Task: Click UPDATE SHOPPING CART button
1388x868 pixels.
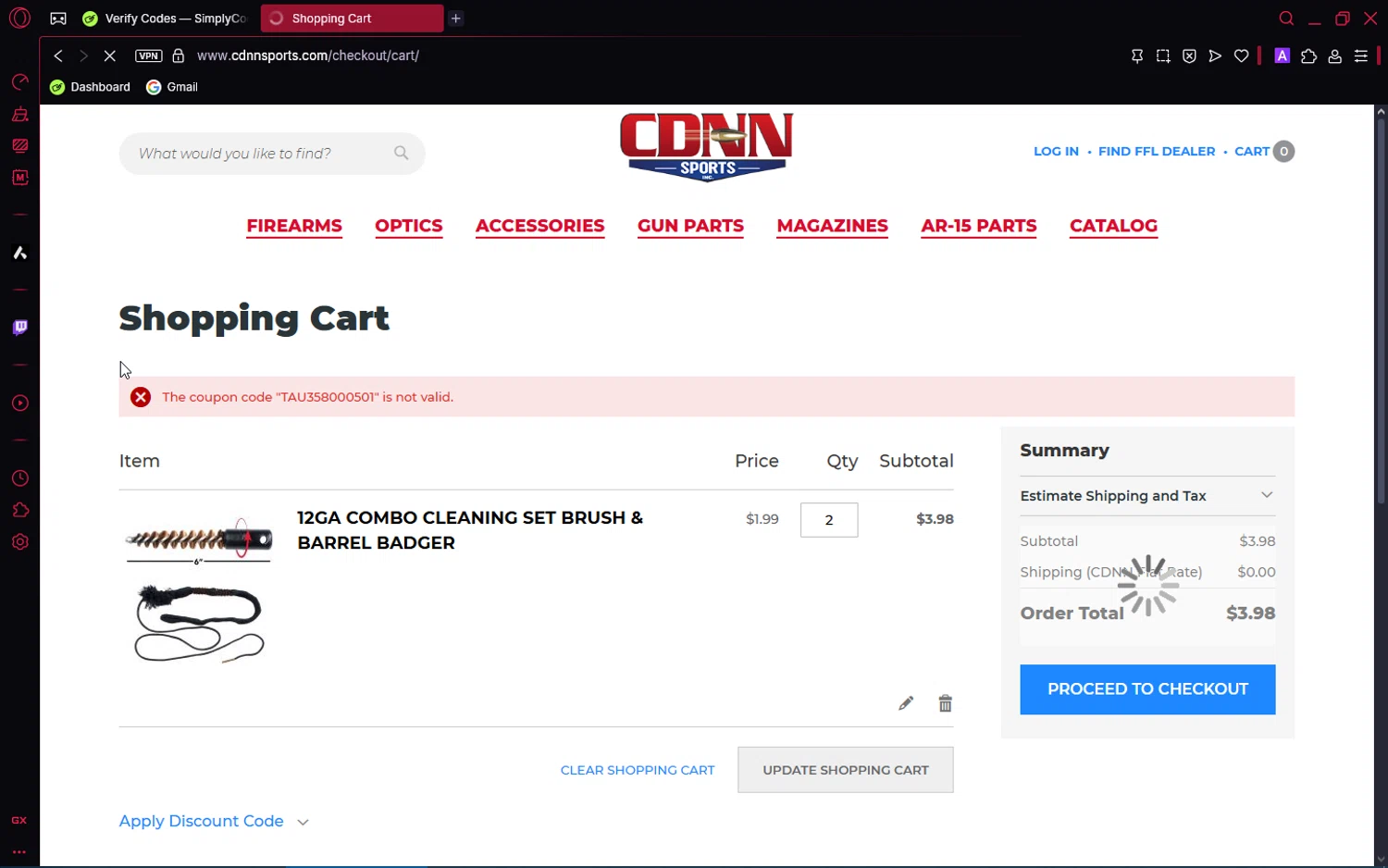Action: (x=846, y=770)
